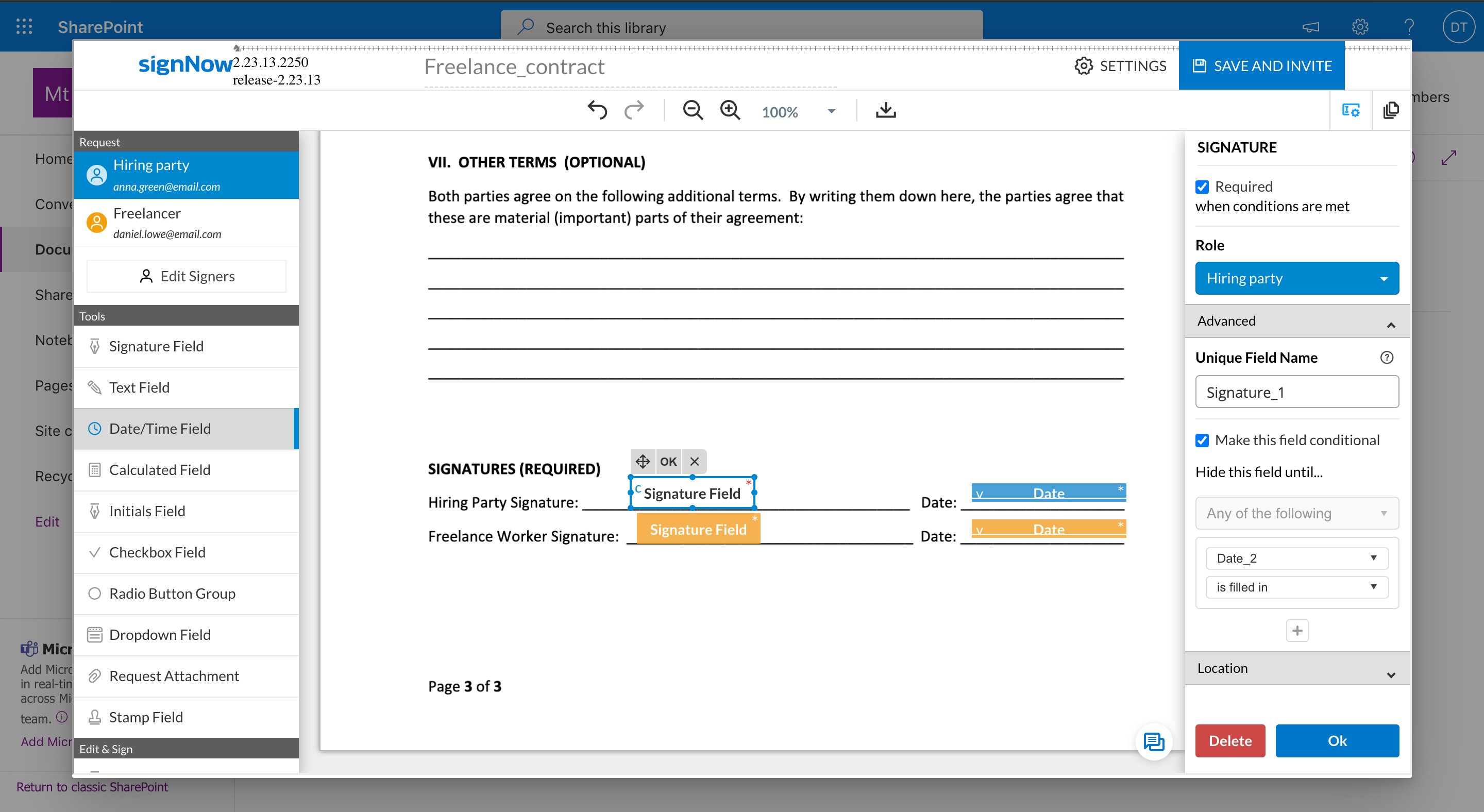Uncheck the Required checkbox
This screenshot has height=812, width=1484.
pyautogui.click(x=1202, y=187)
